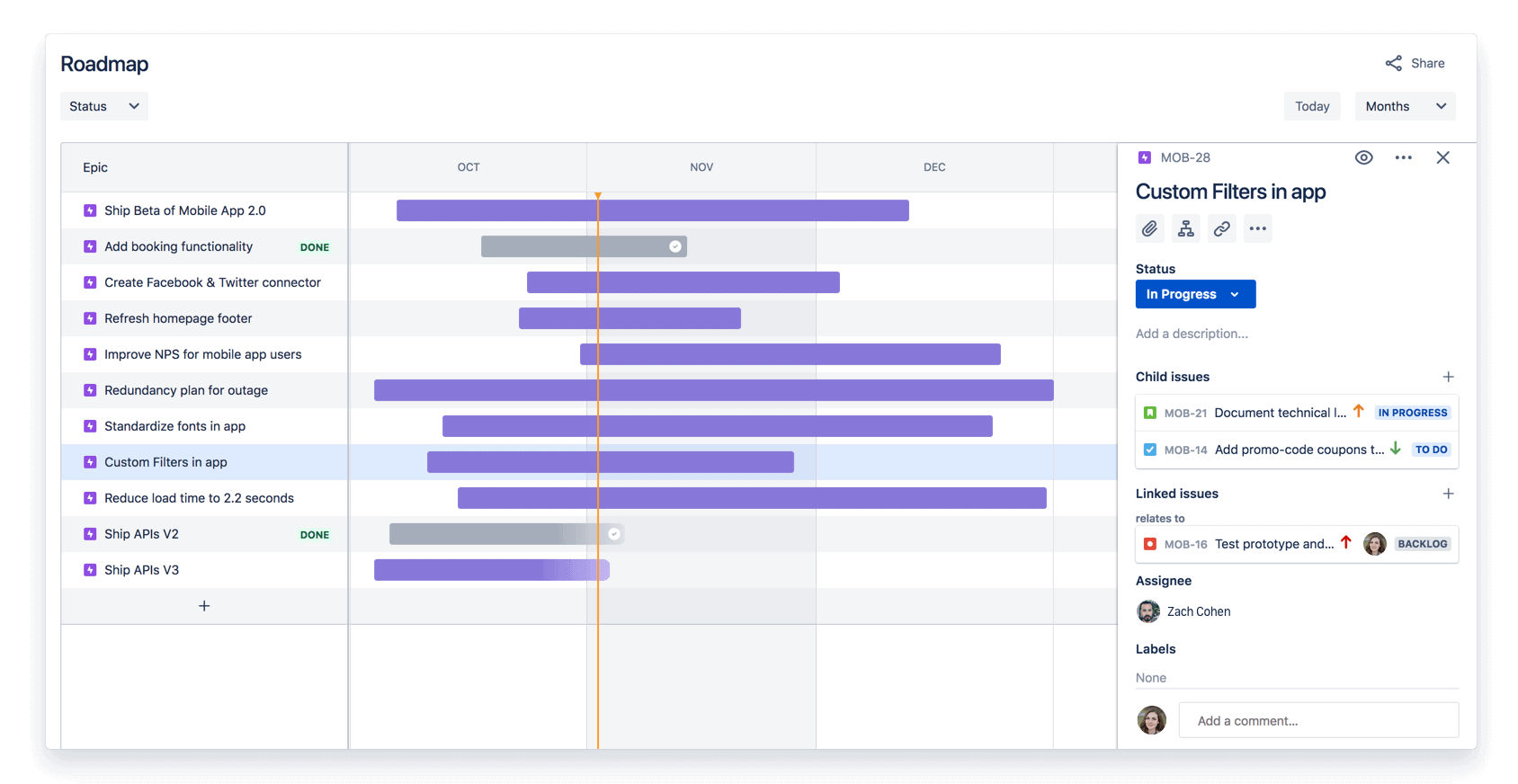Viewport: 1518px width, 784px height.
Task: Click the done checkmark on Add booking functionality bar
Action: pos(675,245)
